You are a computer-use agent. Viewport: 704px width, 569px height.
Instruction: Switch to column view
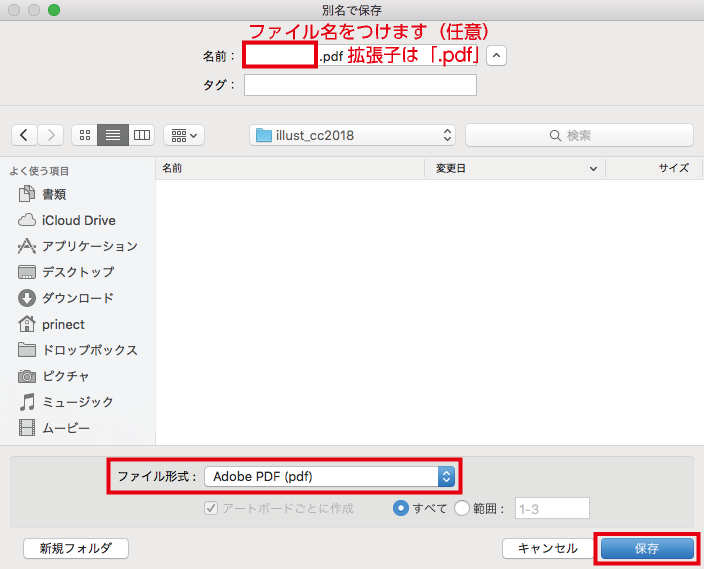tap(142, 135)
